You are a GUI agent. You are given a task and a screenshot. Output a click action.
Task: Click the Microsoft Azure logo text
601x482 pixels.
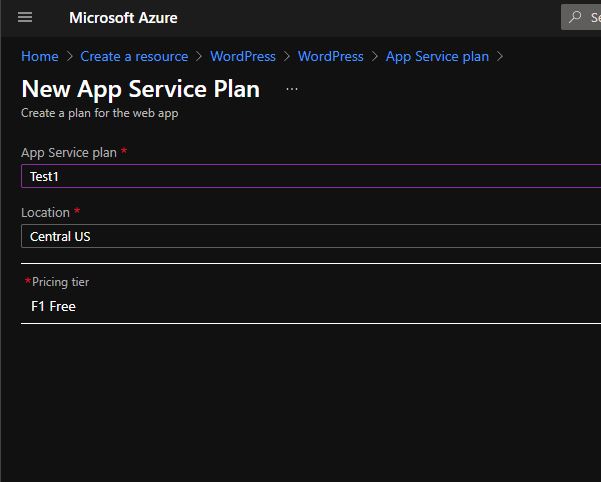click(123, 18)
